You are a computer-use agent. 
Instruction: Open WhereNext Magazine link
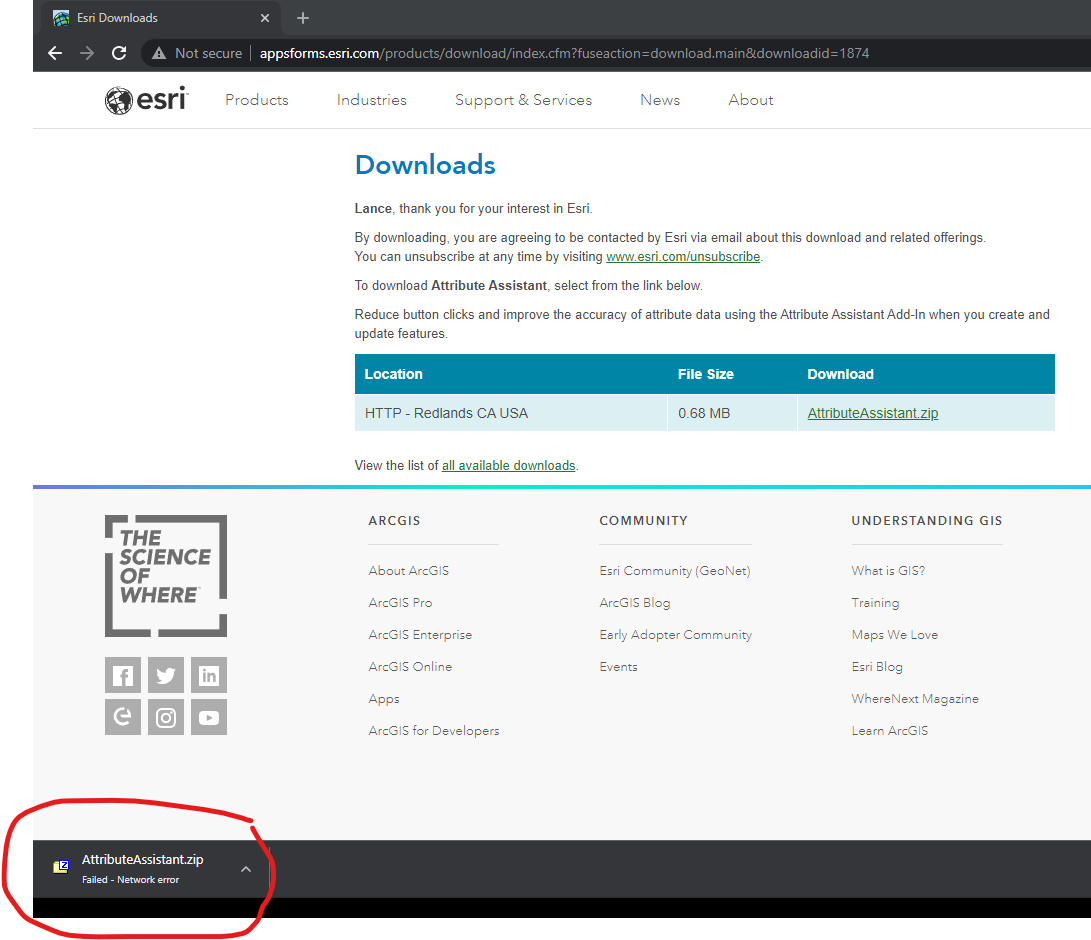coord(915,699)
